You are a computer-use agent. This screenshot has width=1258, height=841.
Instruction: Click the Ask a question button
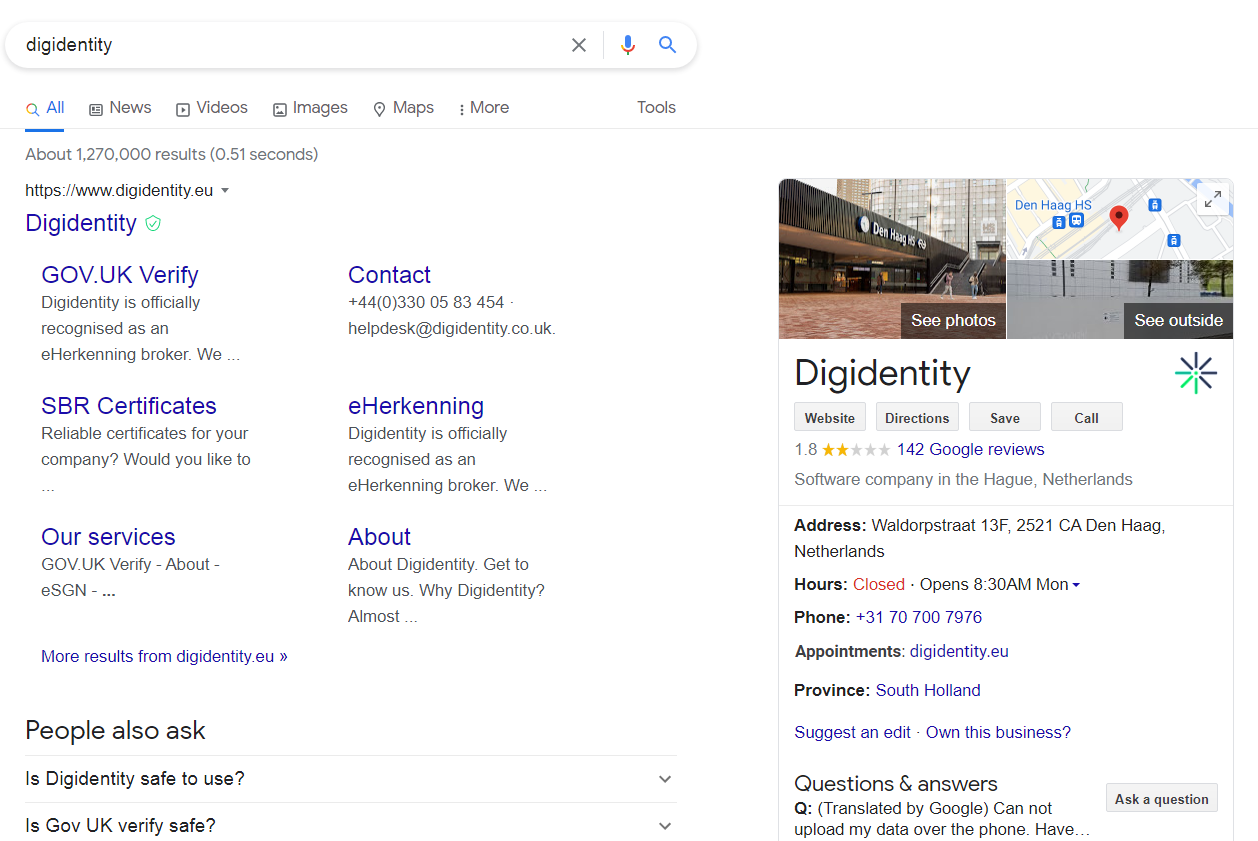click(1162, 798)
